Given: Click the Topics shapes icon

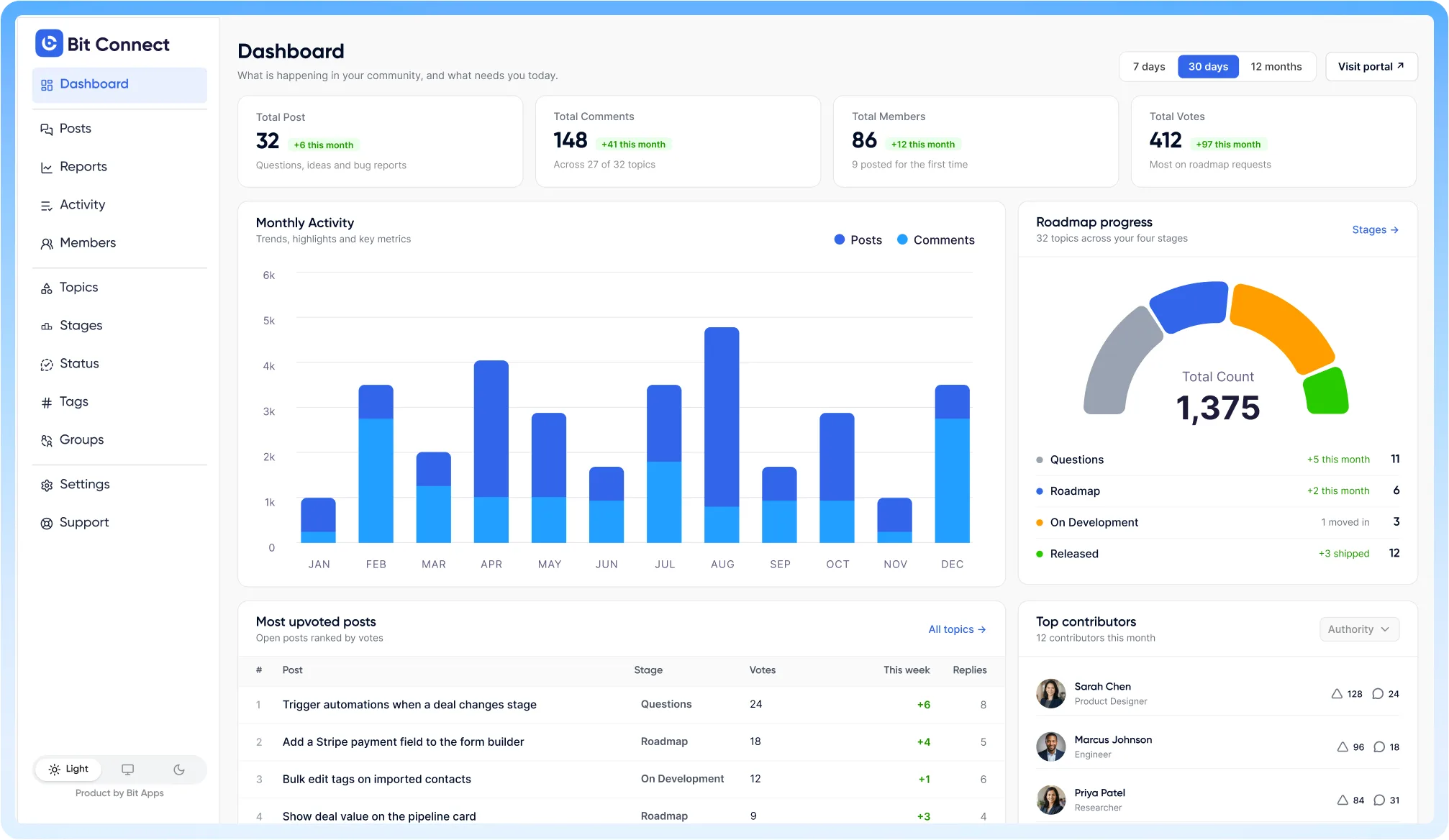Looking at the screenshot, I should (x=47, y=288).
